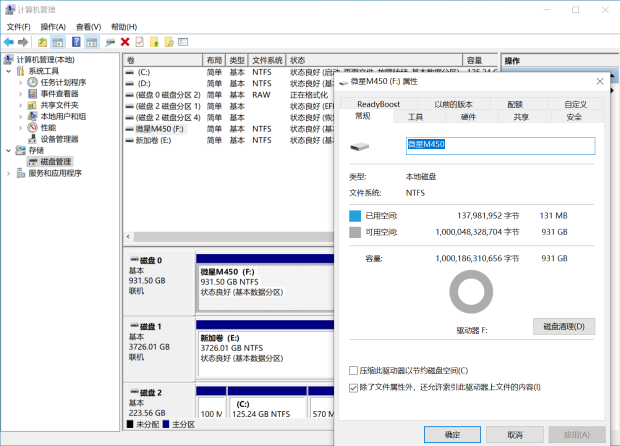Select Performance icon in tree
Screen dimensions: 620x446
coord(32,128)
